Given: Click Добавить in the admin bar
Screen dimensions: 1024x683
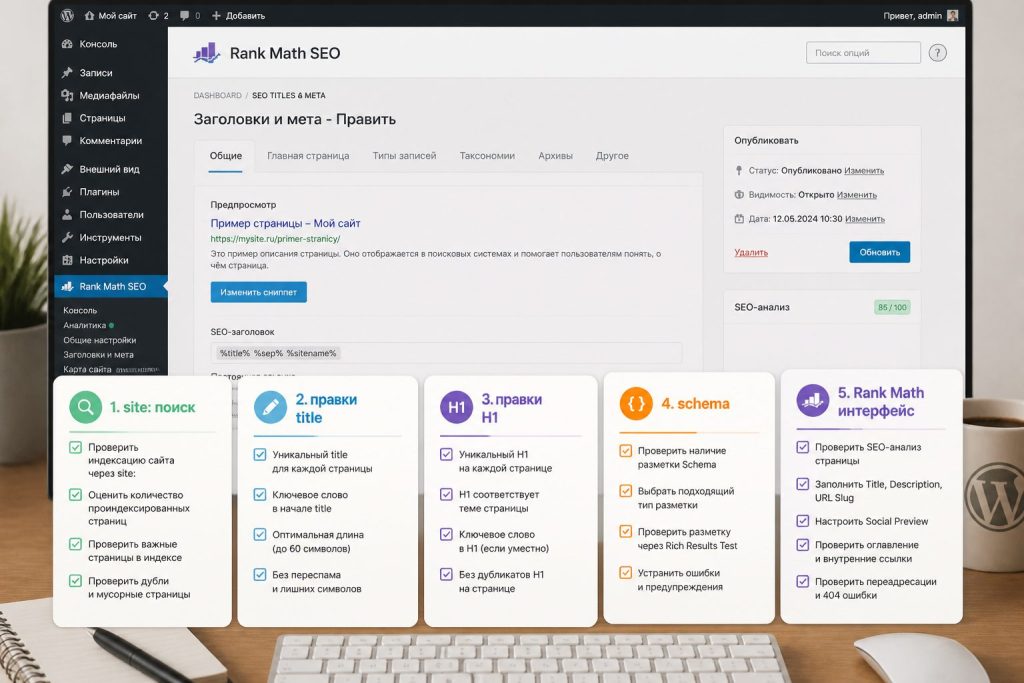Looking at the screenshot, I should click(238, 16).
